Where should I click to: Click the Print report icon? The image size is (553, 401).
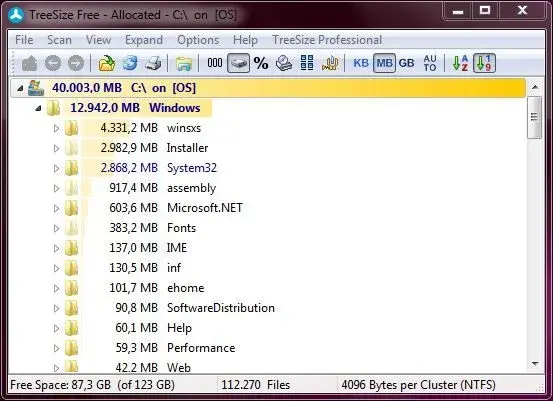pyautogui.click(x=153, y=63)
